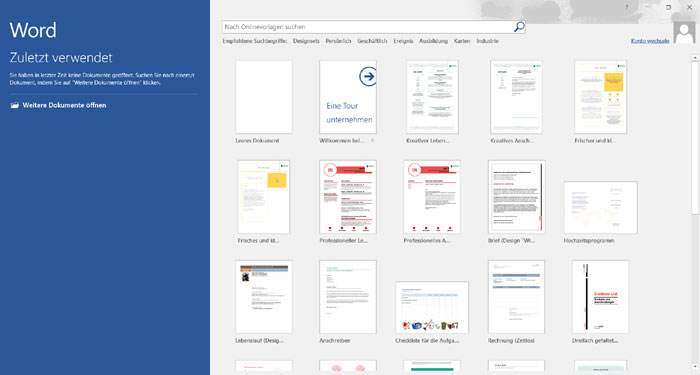Click the Konto wechseln link
Viewport: 700px width, 375px height.
click(x=650, y=41)
